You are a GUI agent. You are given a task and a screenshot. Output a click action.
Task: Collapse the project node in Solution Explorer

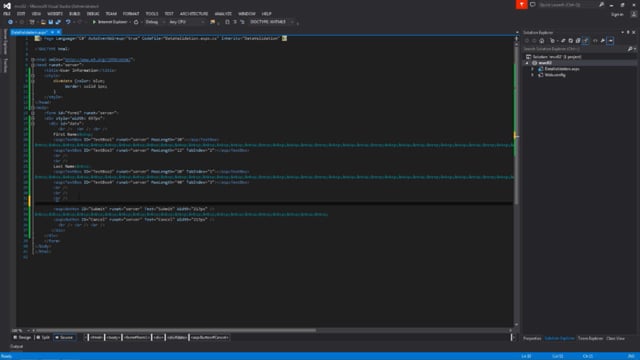pos(527,63)
